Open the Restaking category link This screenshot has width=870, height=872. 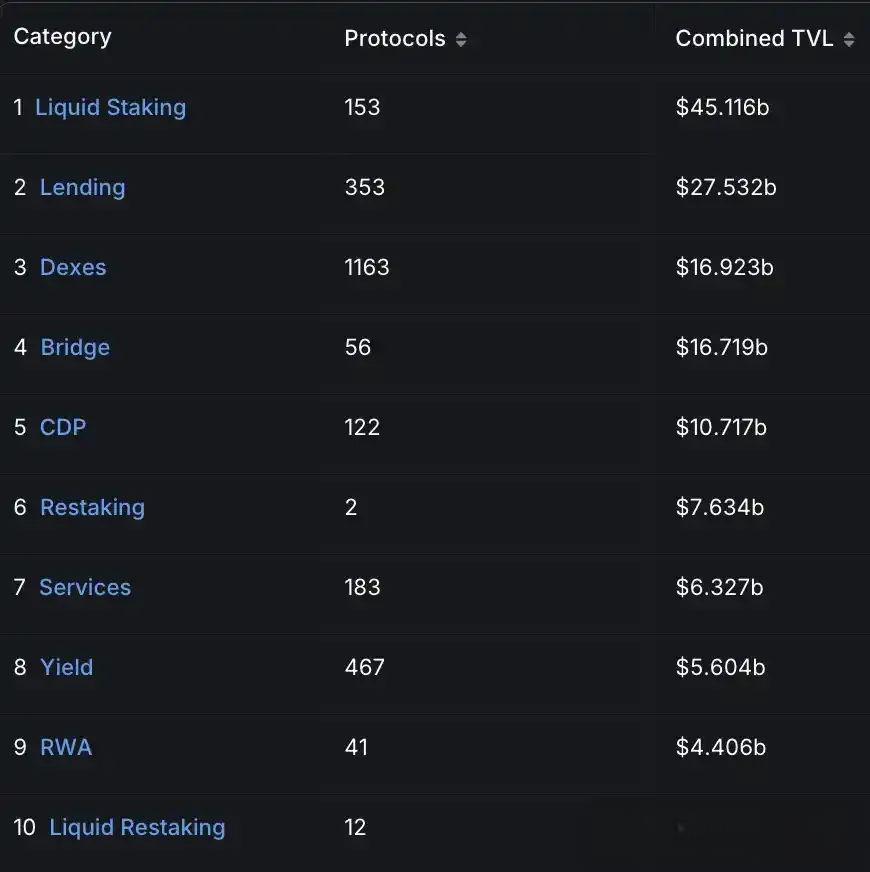tap(92, 507)
